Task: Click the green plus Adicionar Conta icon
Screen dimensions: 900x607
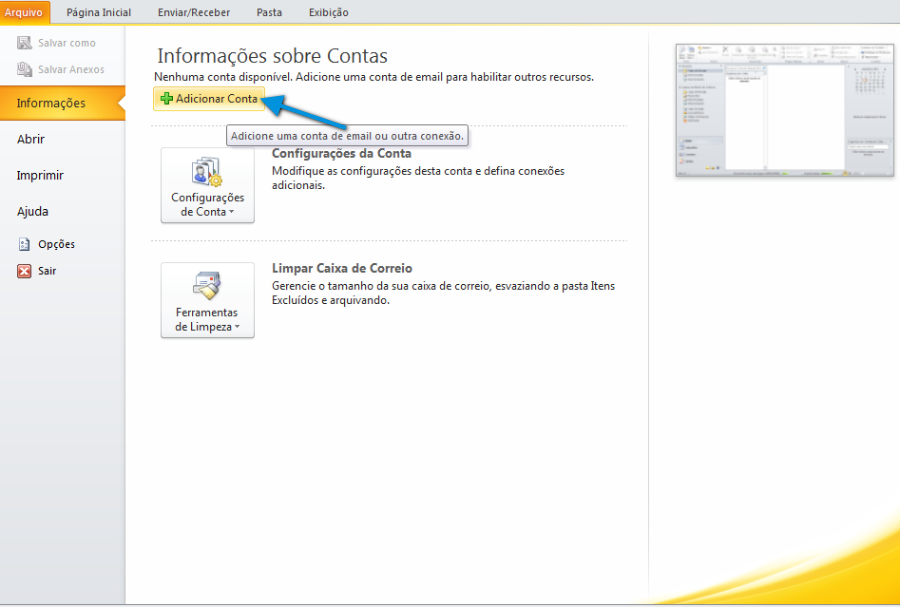Action: 166,99
